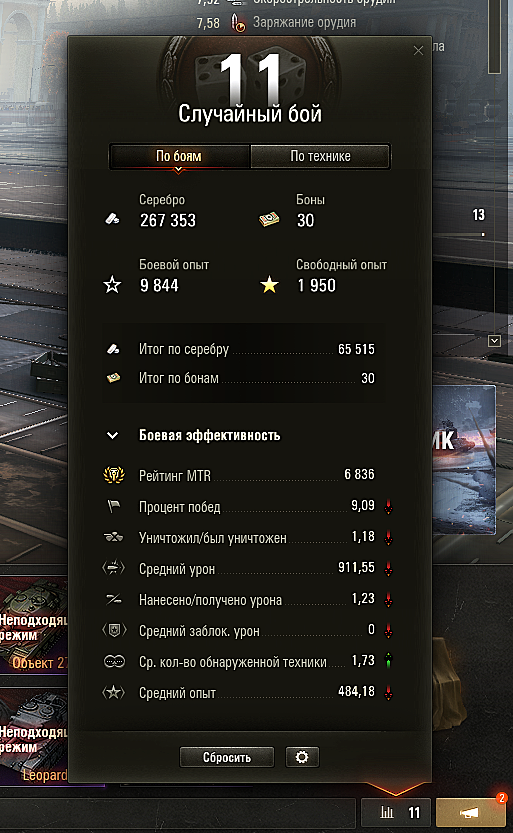513x833 pixels.
Task: Close the Случайный бой statistics popup
Action: coord(418,50)
